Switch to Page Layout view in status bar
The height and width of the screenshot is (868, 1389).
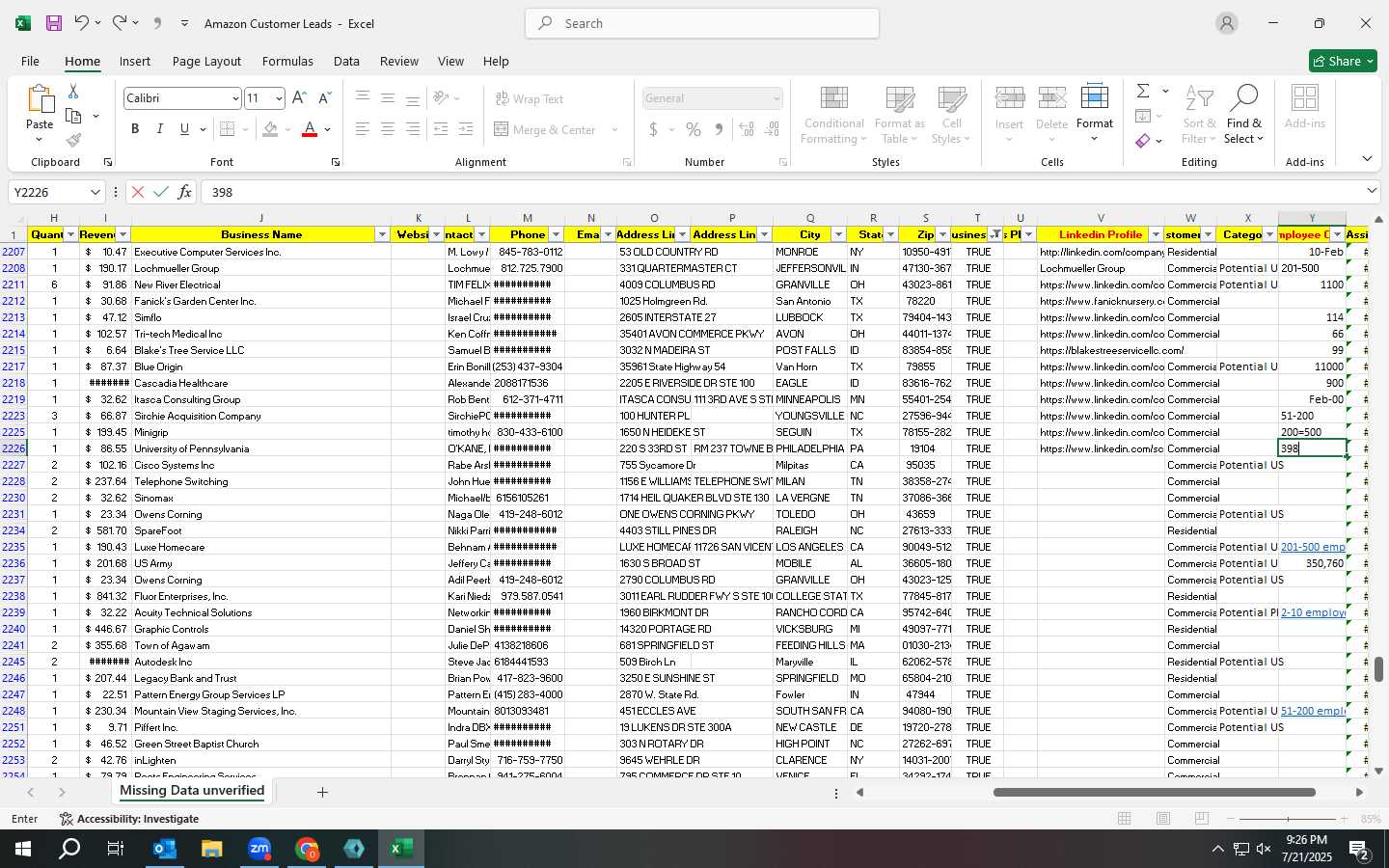point(1163,819)
